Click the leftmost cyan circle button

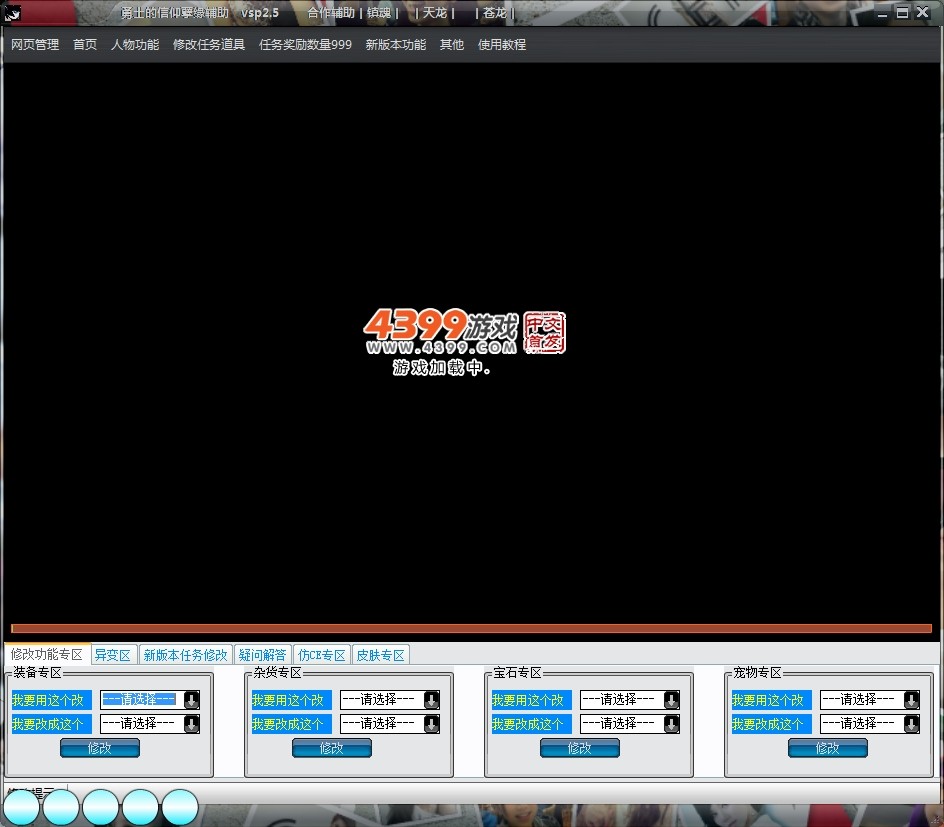point(21,807)
